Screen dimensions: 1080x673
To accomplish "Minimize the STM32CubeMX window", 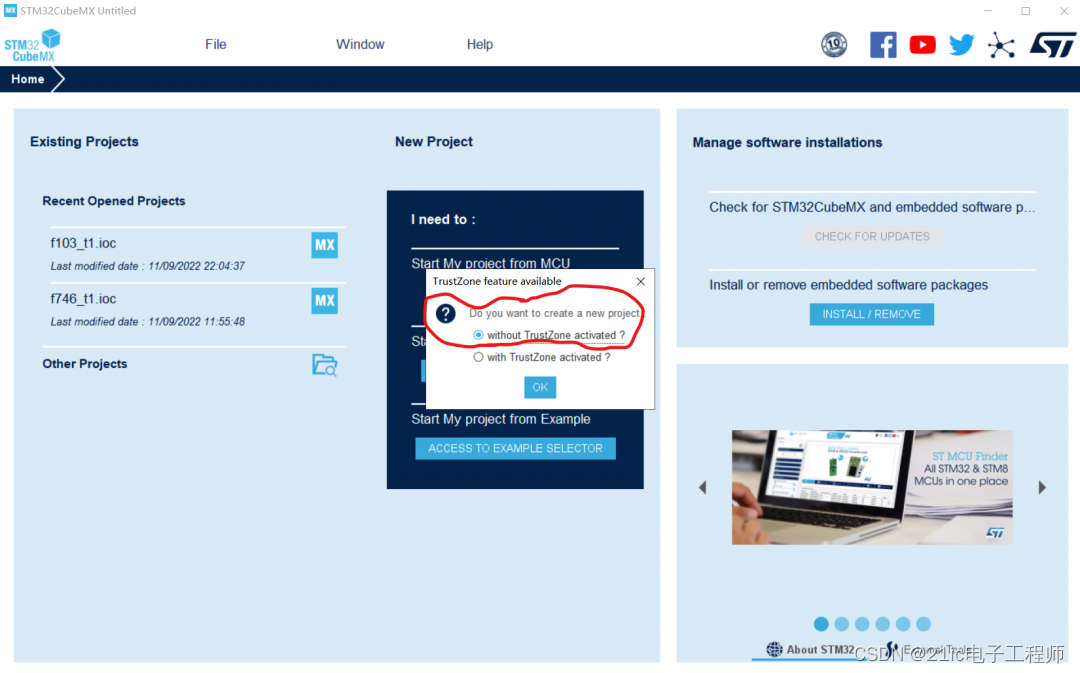I will (987, 11).
